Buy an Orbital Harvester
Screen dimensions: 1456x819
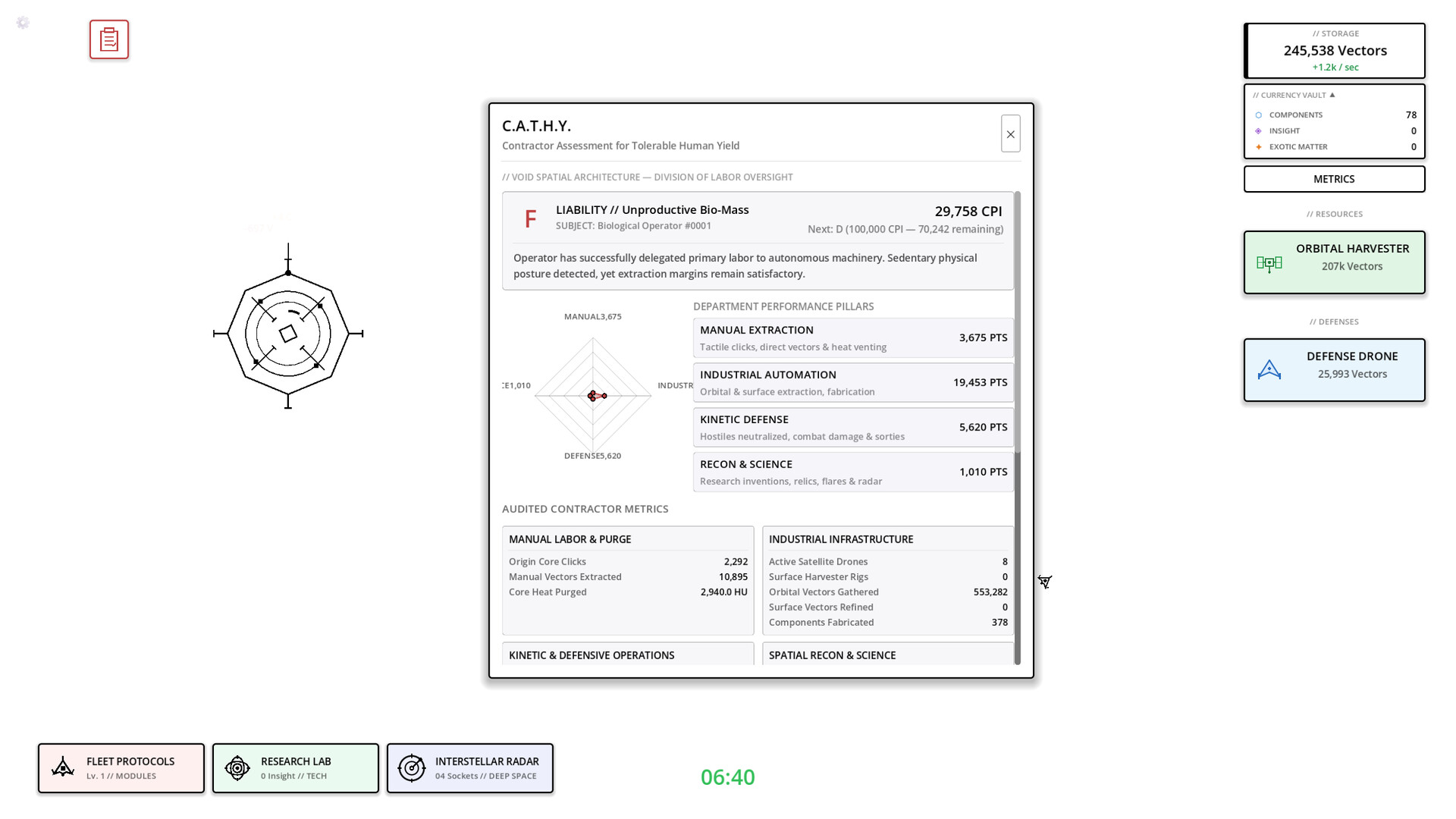pos(1334,262)
